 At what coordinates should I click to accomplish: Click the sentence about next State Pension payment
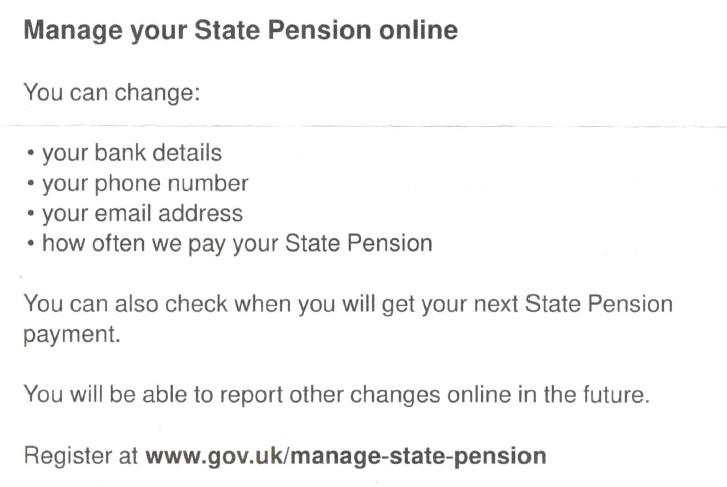click(x=348, y=319)
